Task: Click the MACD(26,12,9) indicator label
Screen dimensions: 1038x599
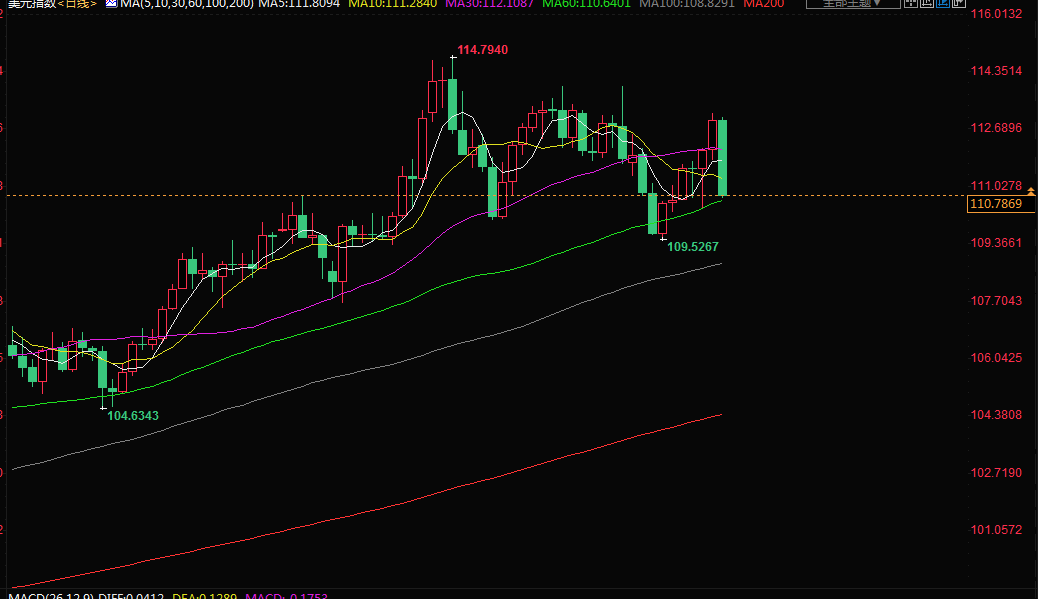Action: (48, 596)
